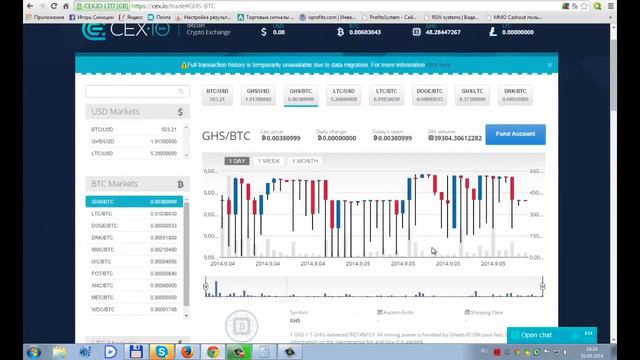Click the Bitcoin icon on the BTC Markets header

coord(180,184)
